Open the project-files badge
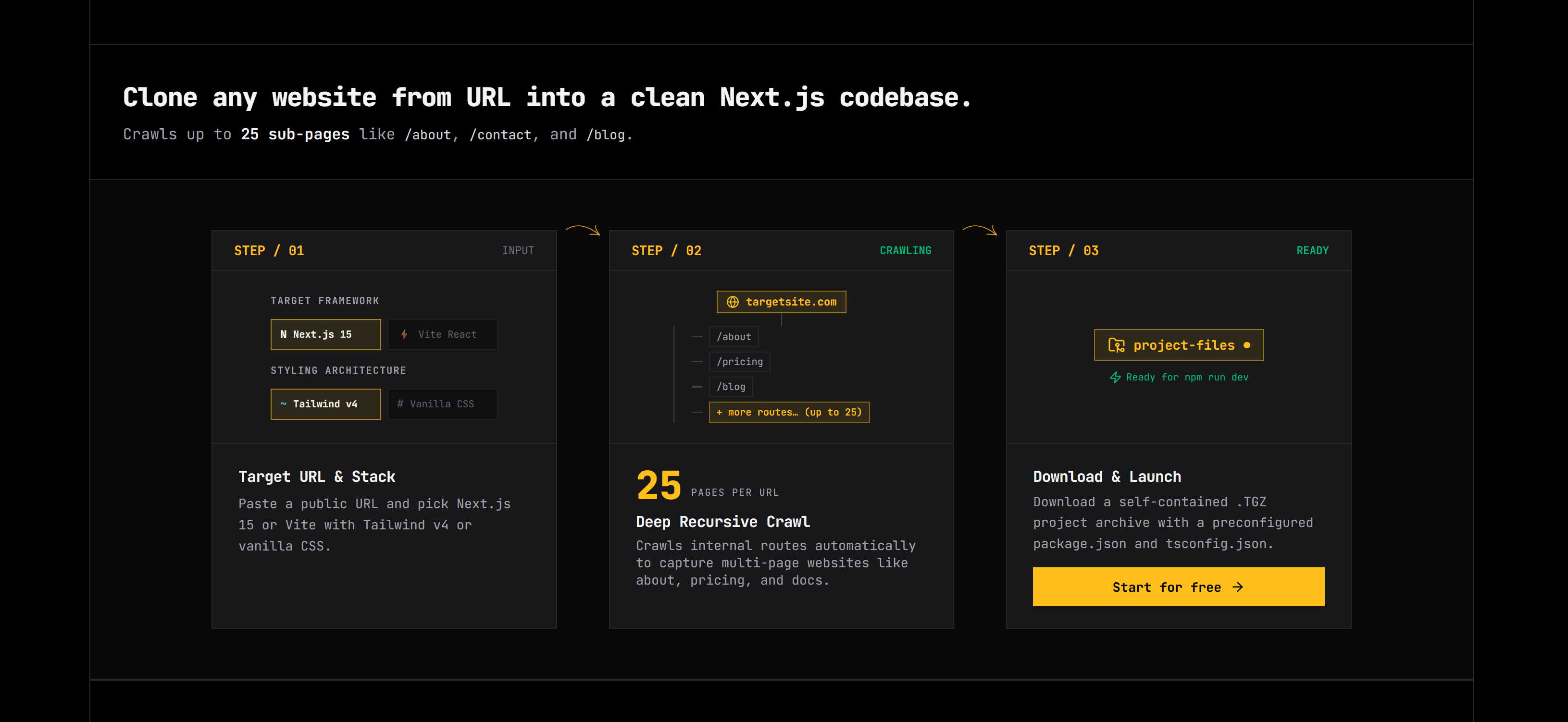This screenshot has height=722, width=1568. point(1179,345)
